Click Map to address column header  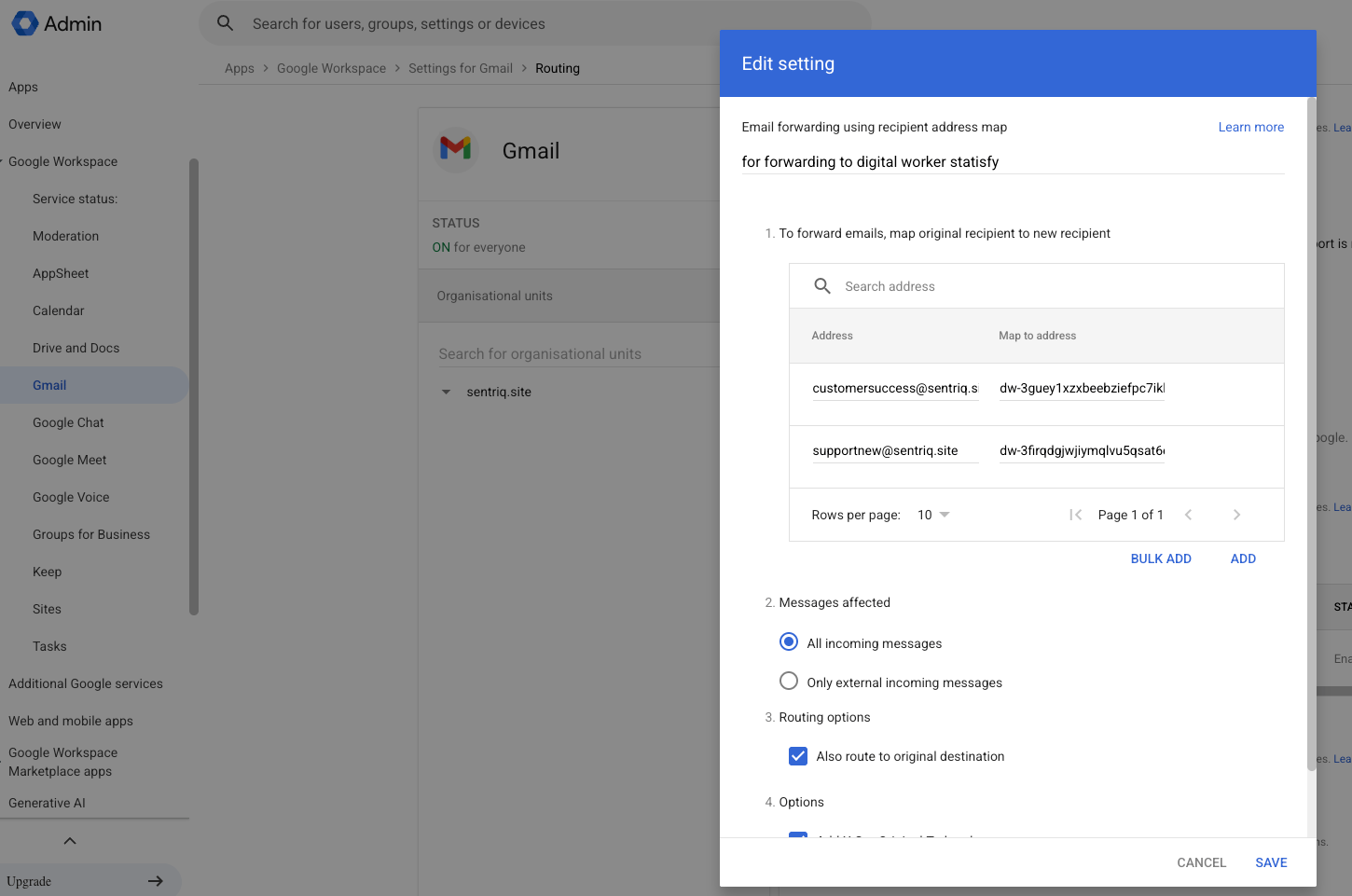1037,336
